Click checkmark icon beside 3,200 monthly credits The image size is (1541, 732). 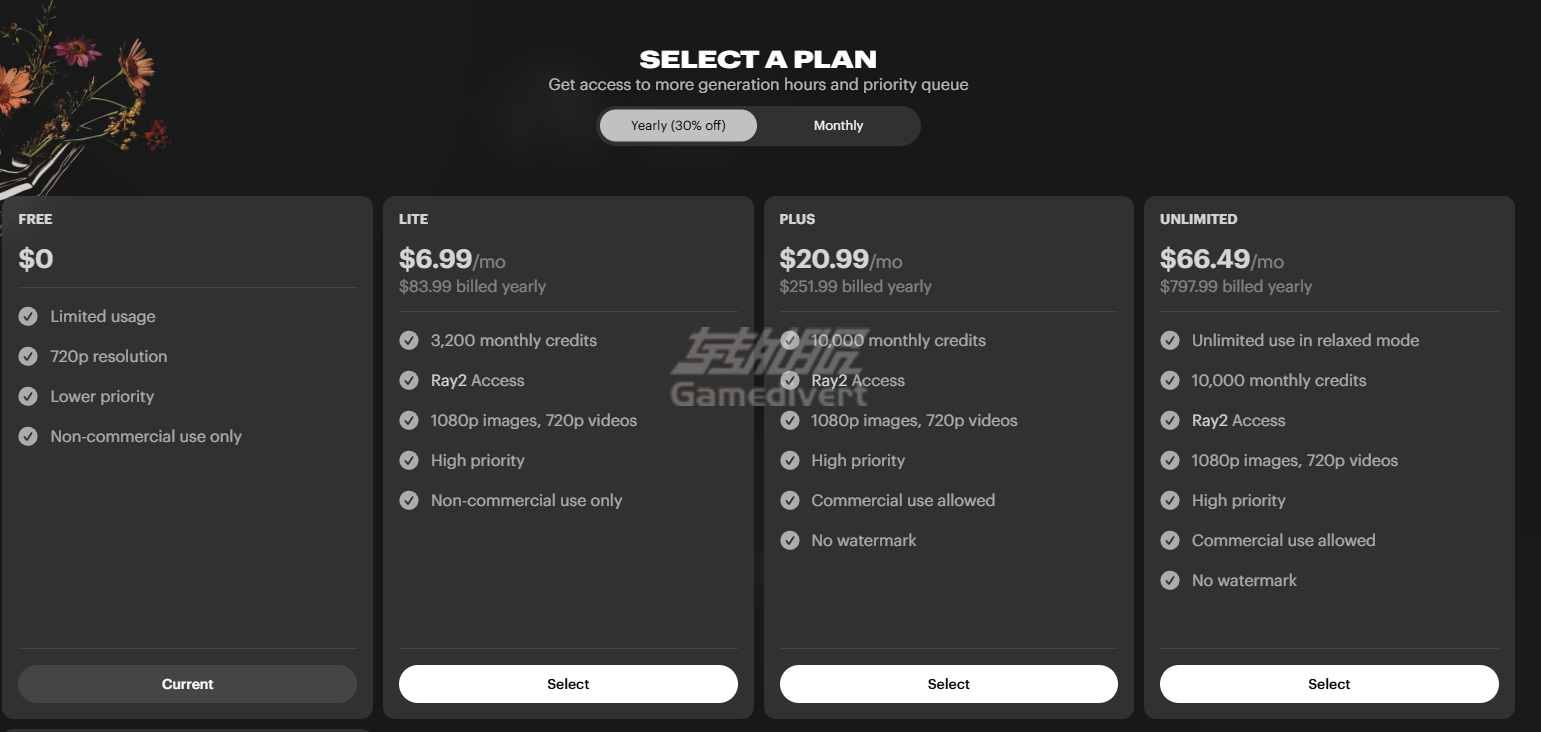click(409, 340)
